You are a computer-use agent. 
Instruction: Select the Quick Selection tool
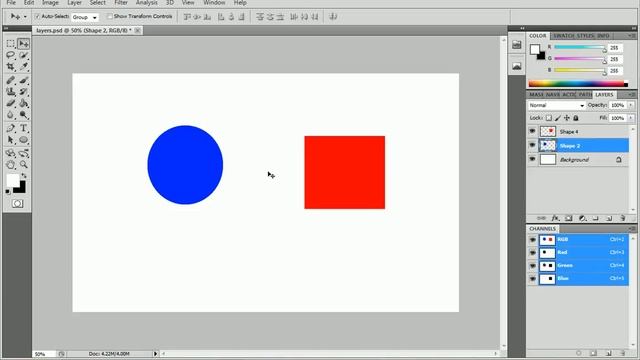tap(23, 55)
